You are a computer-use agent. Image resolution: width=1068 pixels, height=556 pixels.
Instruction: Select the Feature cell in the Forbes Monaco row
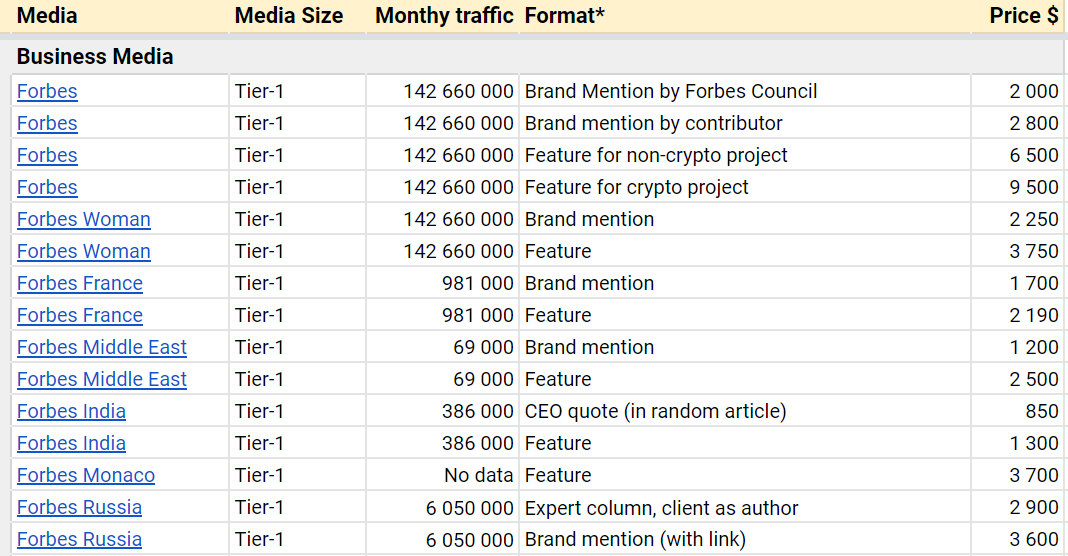coord(744,476)
